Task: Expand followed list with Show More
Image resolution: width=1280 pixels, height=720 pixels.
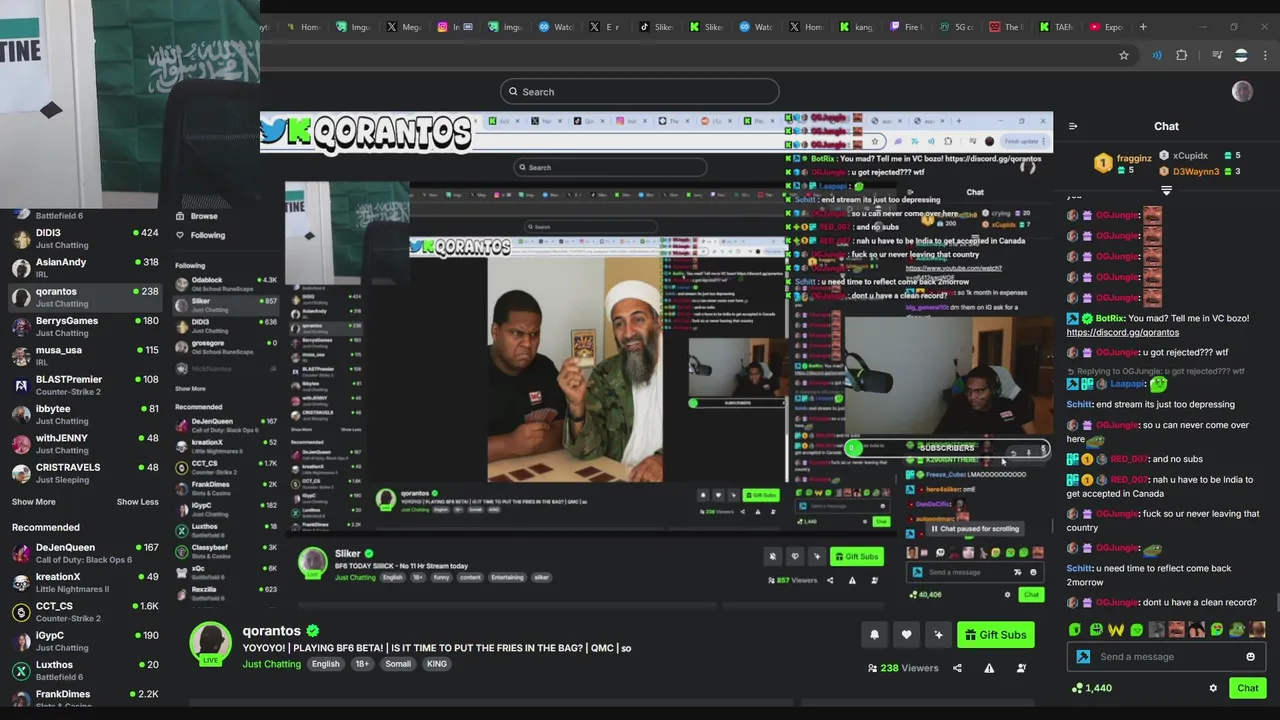Action: pyautogui.click(x=34, y=502)
